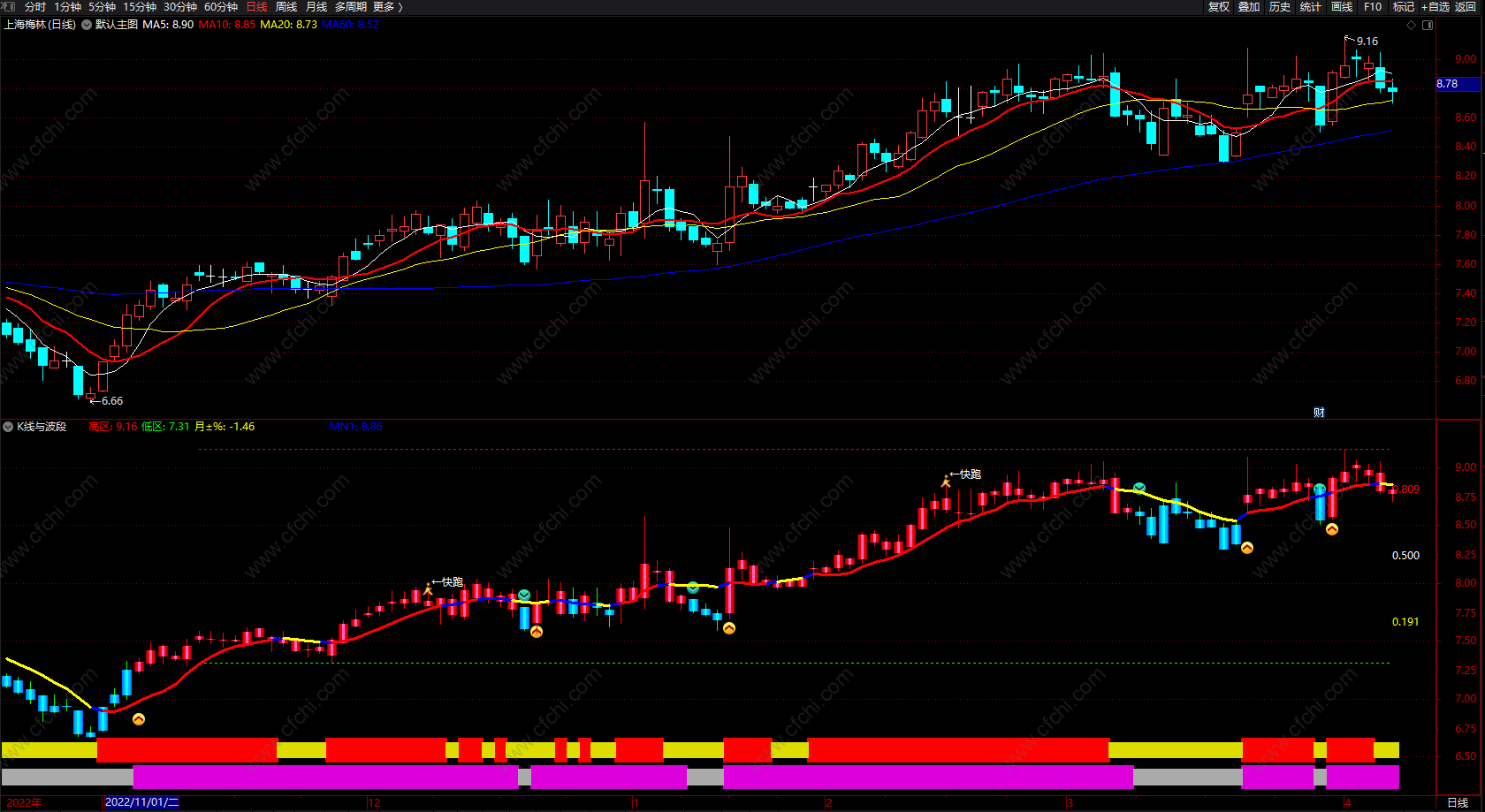Viewport: 1485px width, 812px height.
Task: Click orange up-arrow signal below mid-December candle
Action: (537, 631)
